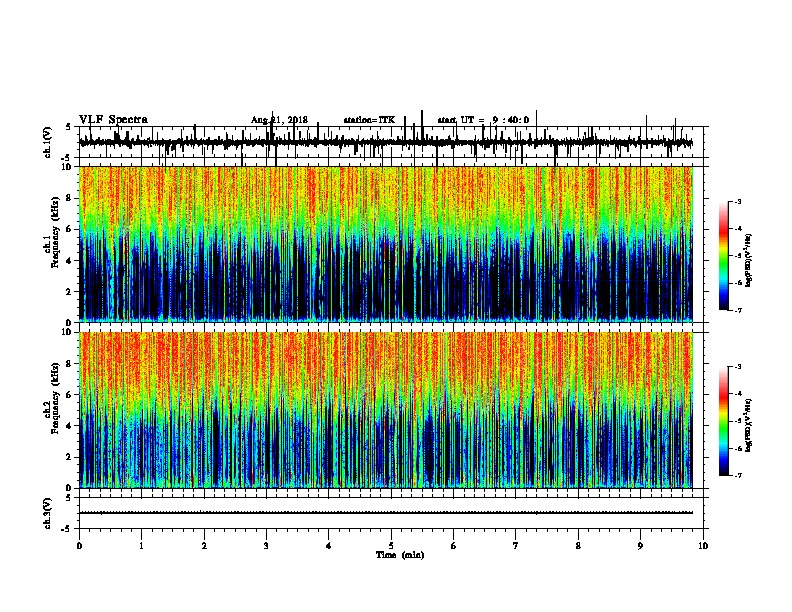Click time axis tick label '0'
The width and height of the screenshot is (792, 612).
(79, 545)
